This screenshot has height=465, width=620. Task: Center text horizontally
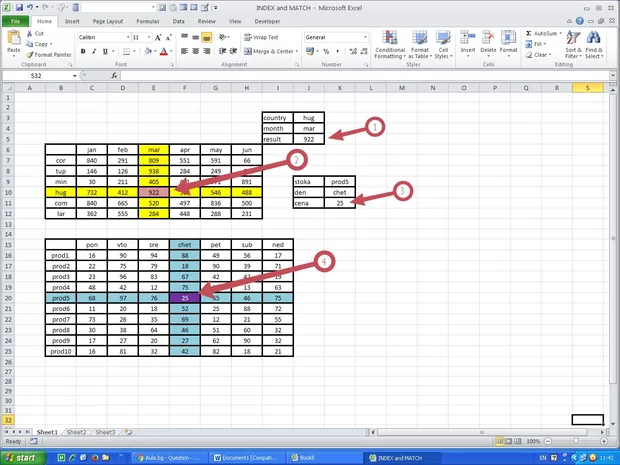(x=196, y=51)
